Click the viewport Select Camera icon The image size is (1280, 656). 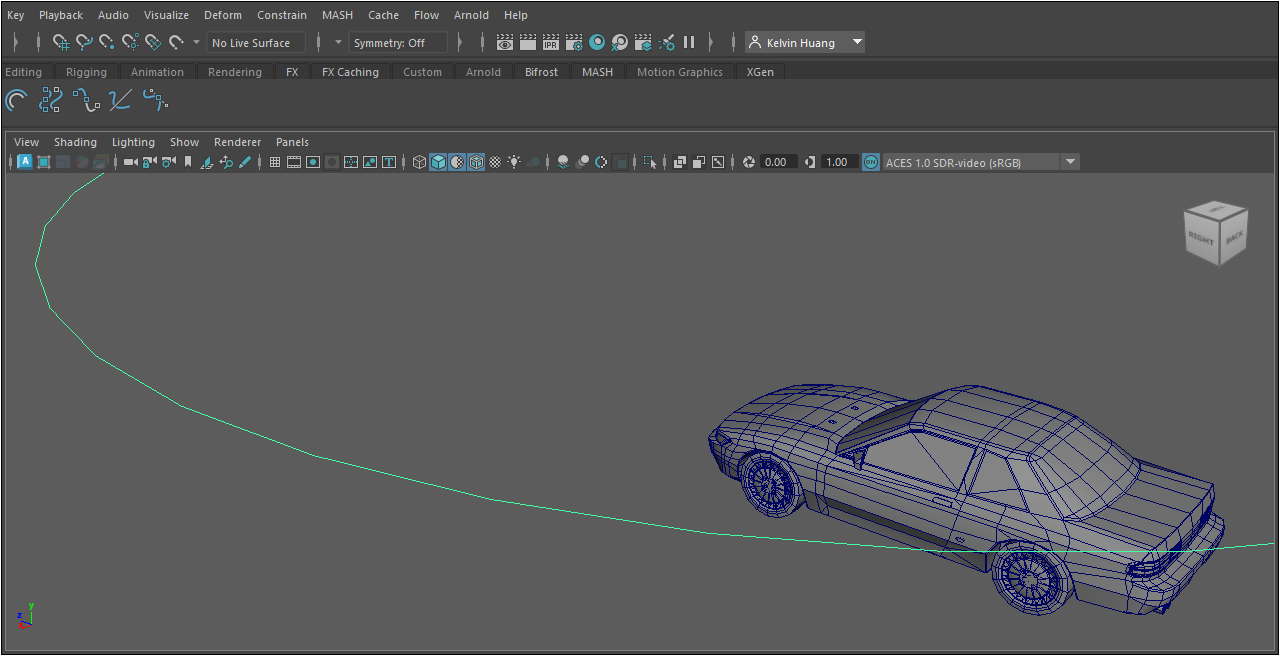coord(130,162)
